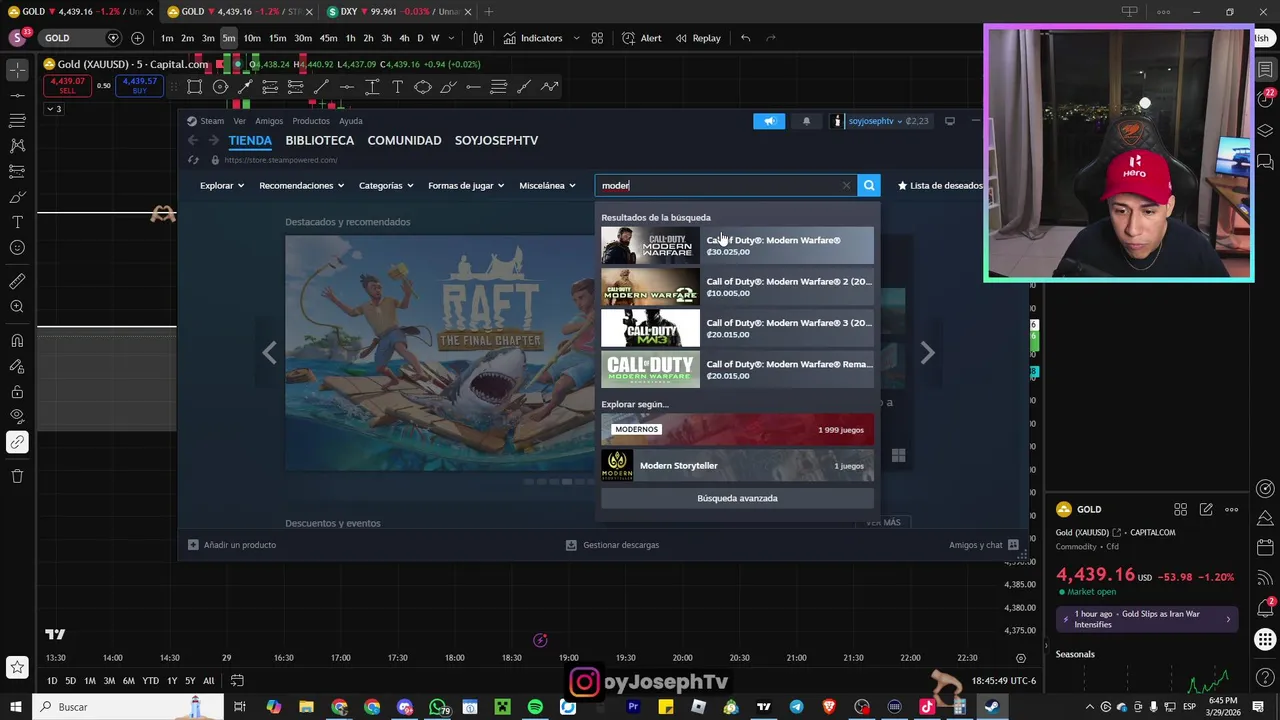The height and width of the screenshot is (720, 1280).
Task: Select the rectangle drawing tool in favorites bar
Action: click(x=194, y=87)
